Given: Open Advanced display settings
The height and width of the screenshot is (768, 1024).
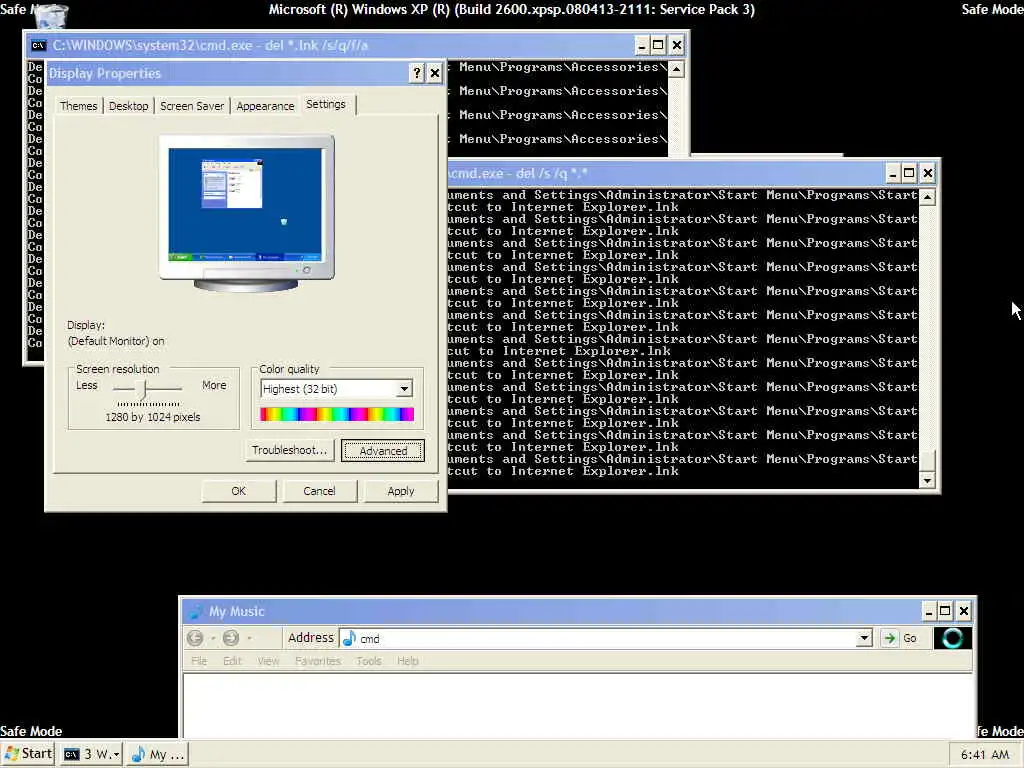Looking at the screenshot, I should click(x=383, y=451).
